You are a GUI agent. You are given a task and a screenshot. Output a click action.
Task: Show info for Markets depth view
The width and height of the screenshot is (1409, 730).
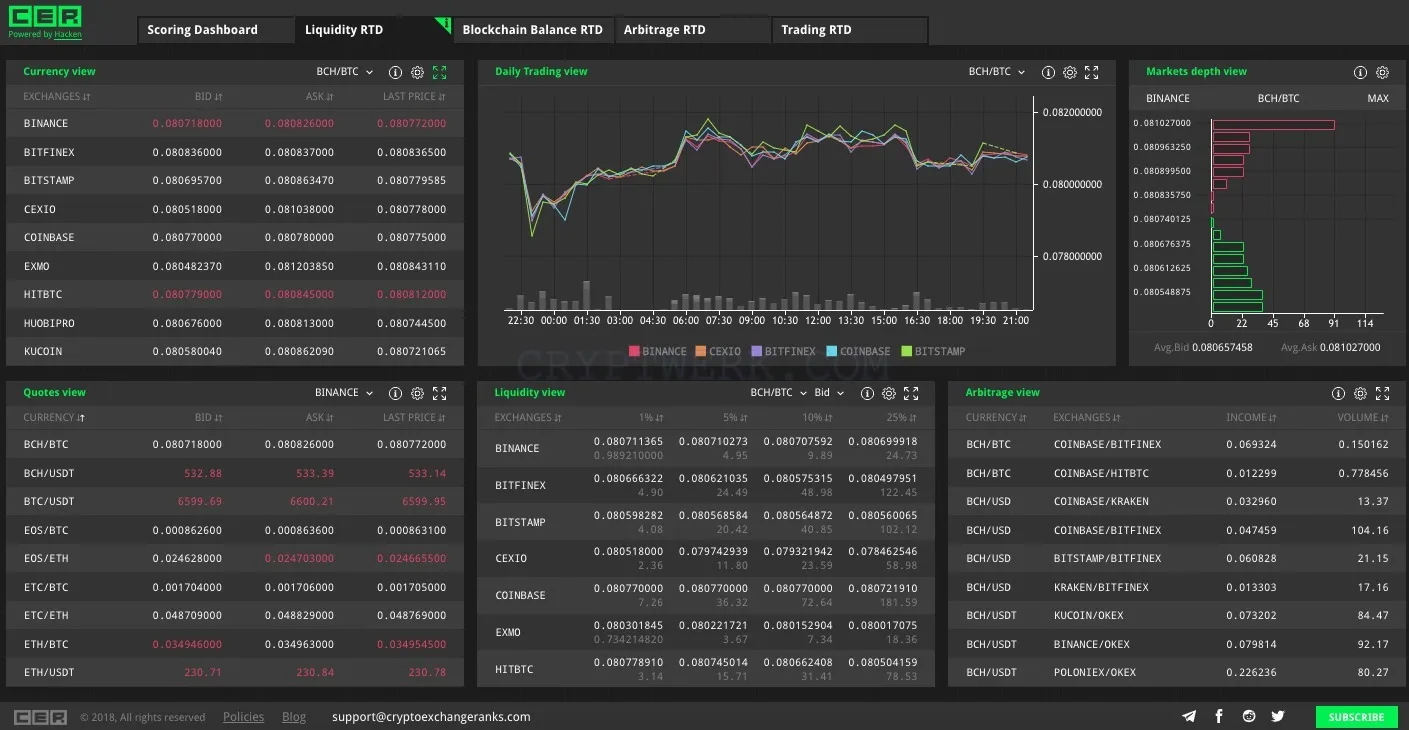[1360, 72]
